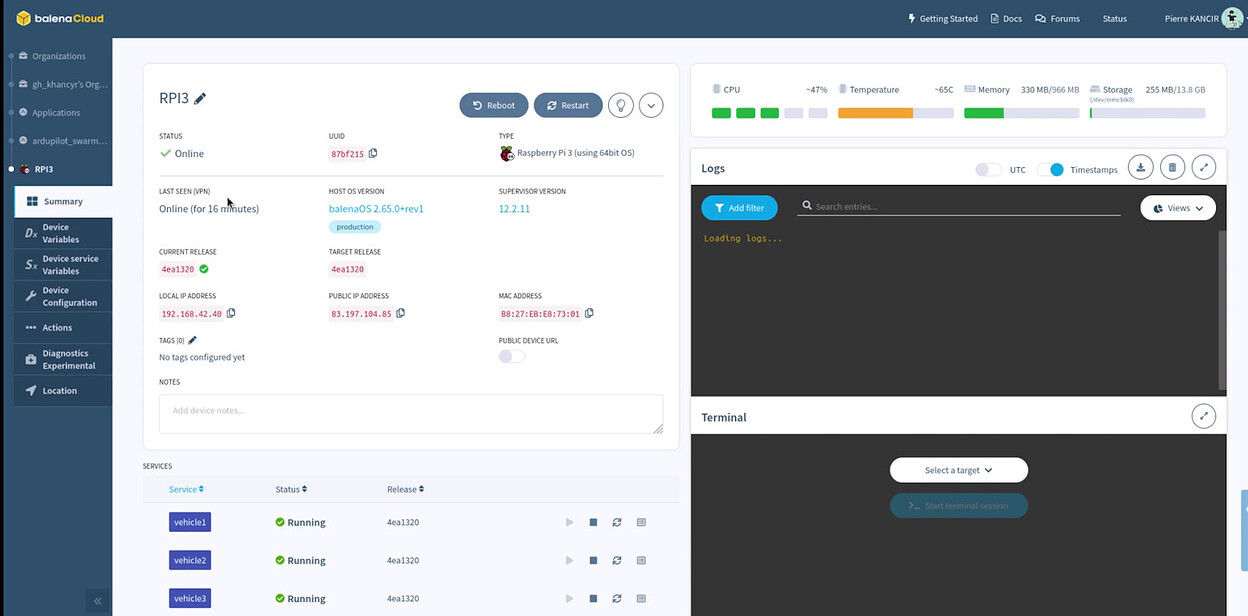Expand the actions chevron next to Restart

pyautogui.click(x=651, y=105)
